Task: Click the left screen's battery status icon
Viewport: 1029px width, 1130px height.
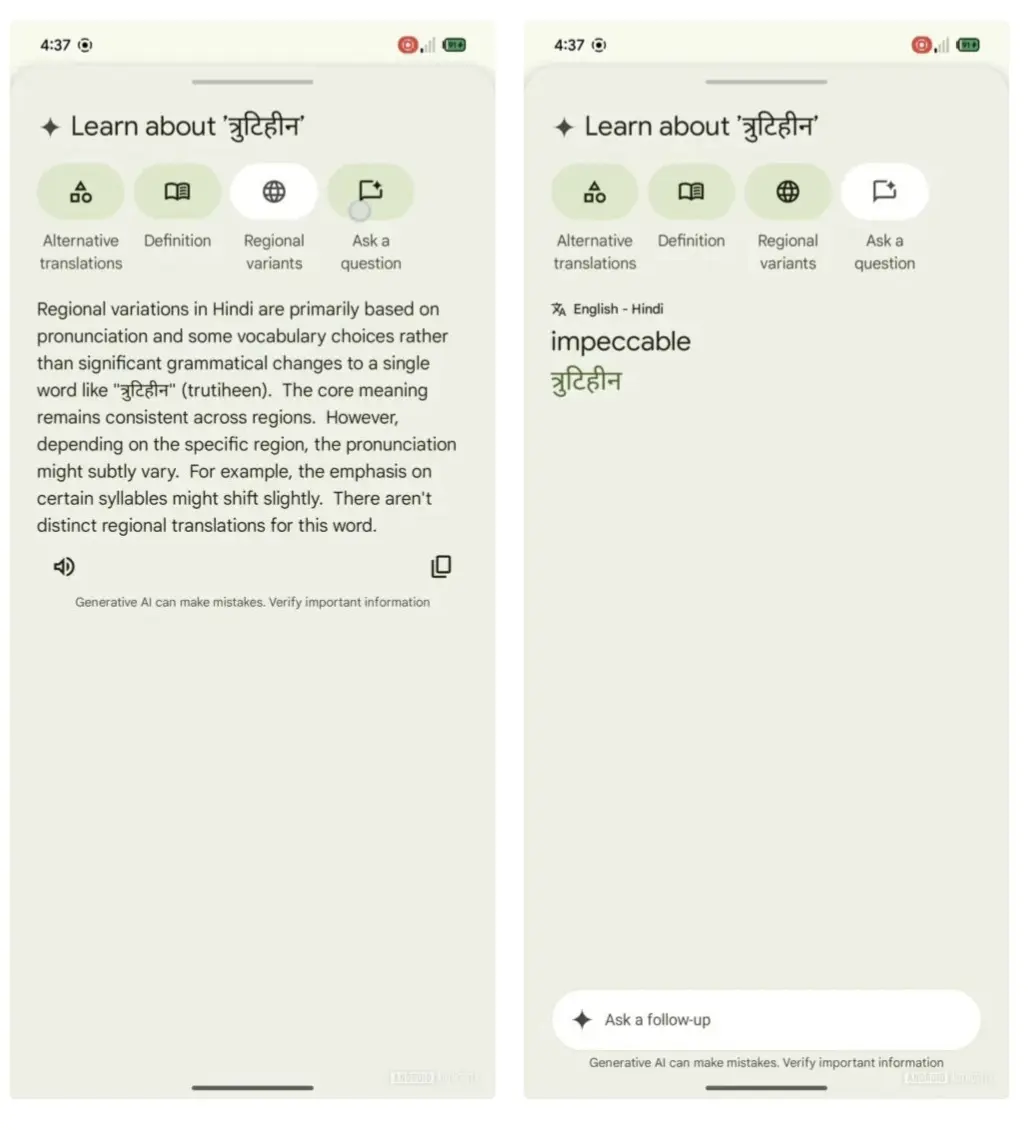Action: (x=454, y=45)
